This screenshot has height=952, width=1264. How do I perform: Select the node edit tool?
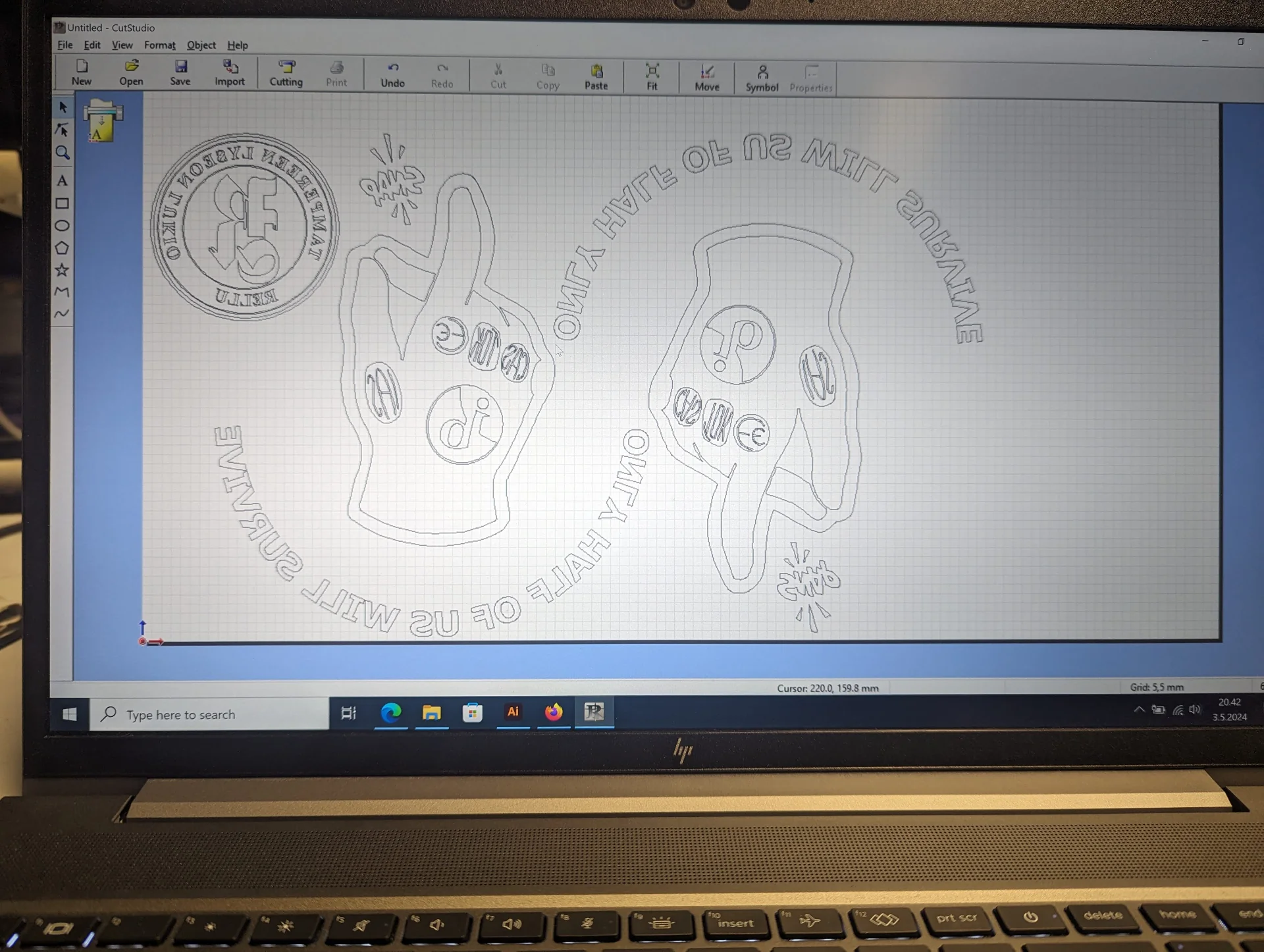pyautogui.click(x=63, y=130)
